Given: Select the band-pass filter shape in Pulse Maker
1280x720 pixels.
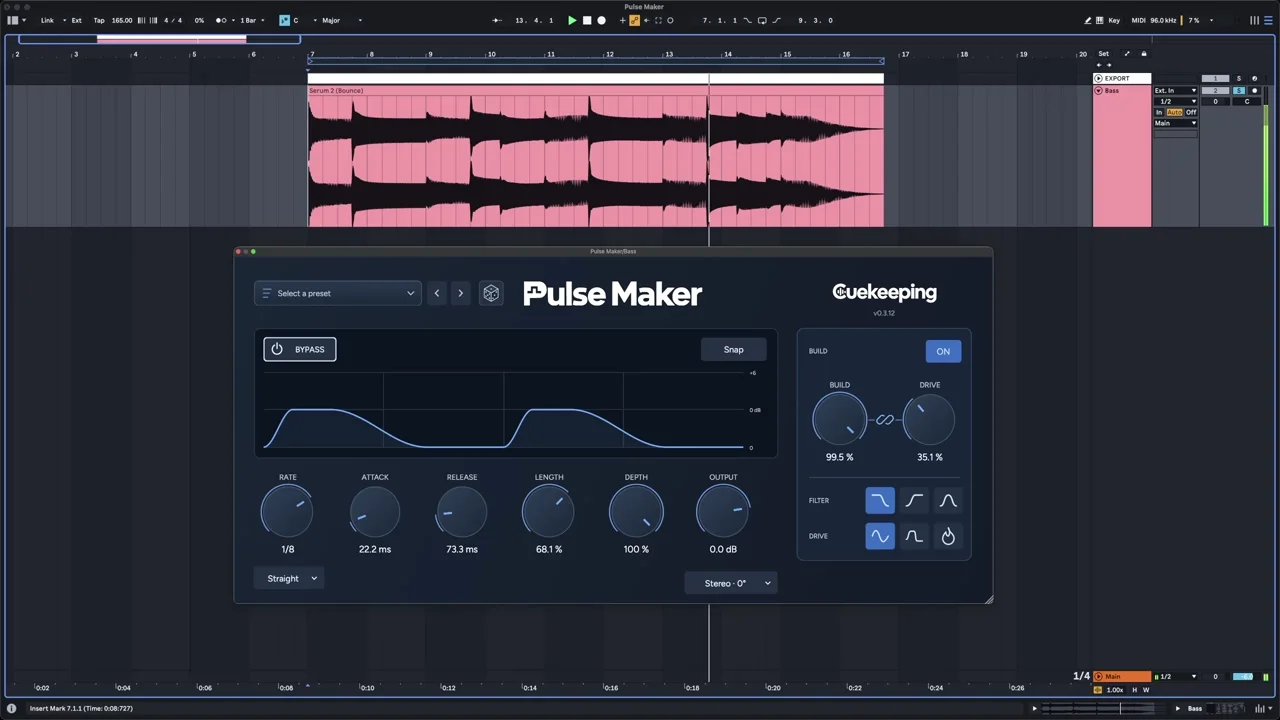Looking at the screenshot, I should coord(948,500).
